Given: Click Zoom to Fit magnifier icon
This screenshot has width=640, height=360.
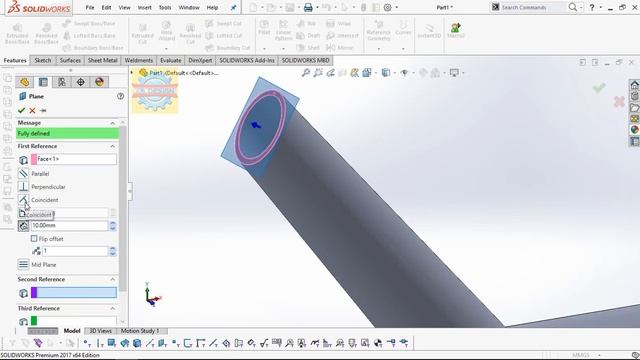Looking at the screenshot, I should click(306, 73).
